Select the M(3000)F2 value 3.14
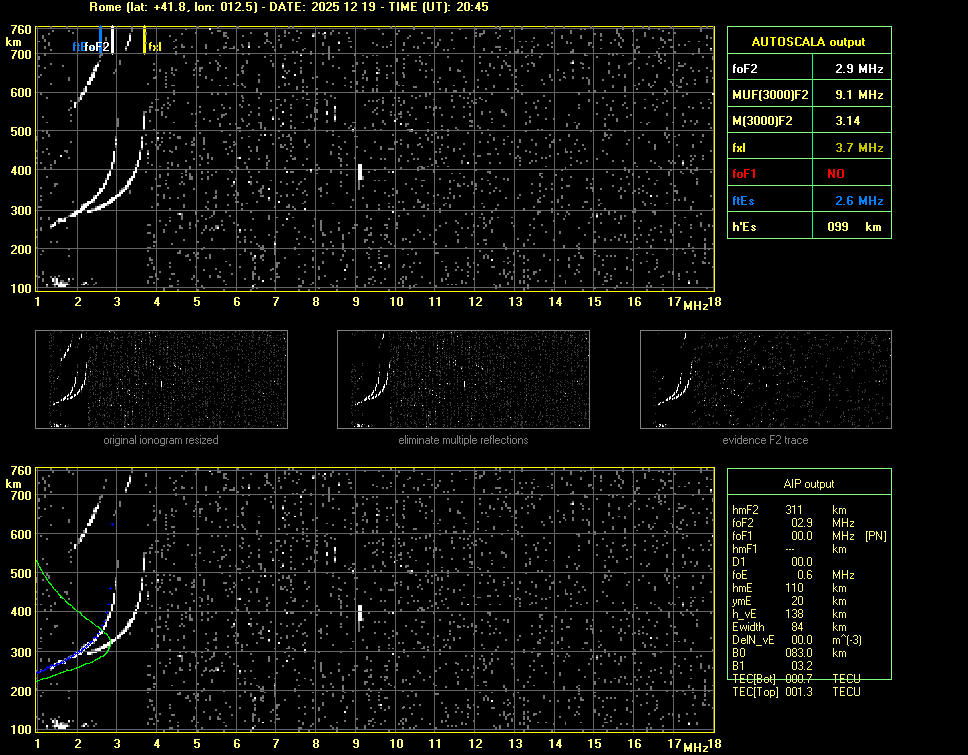 (x=848, y=121)
